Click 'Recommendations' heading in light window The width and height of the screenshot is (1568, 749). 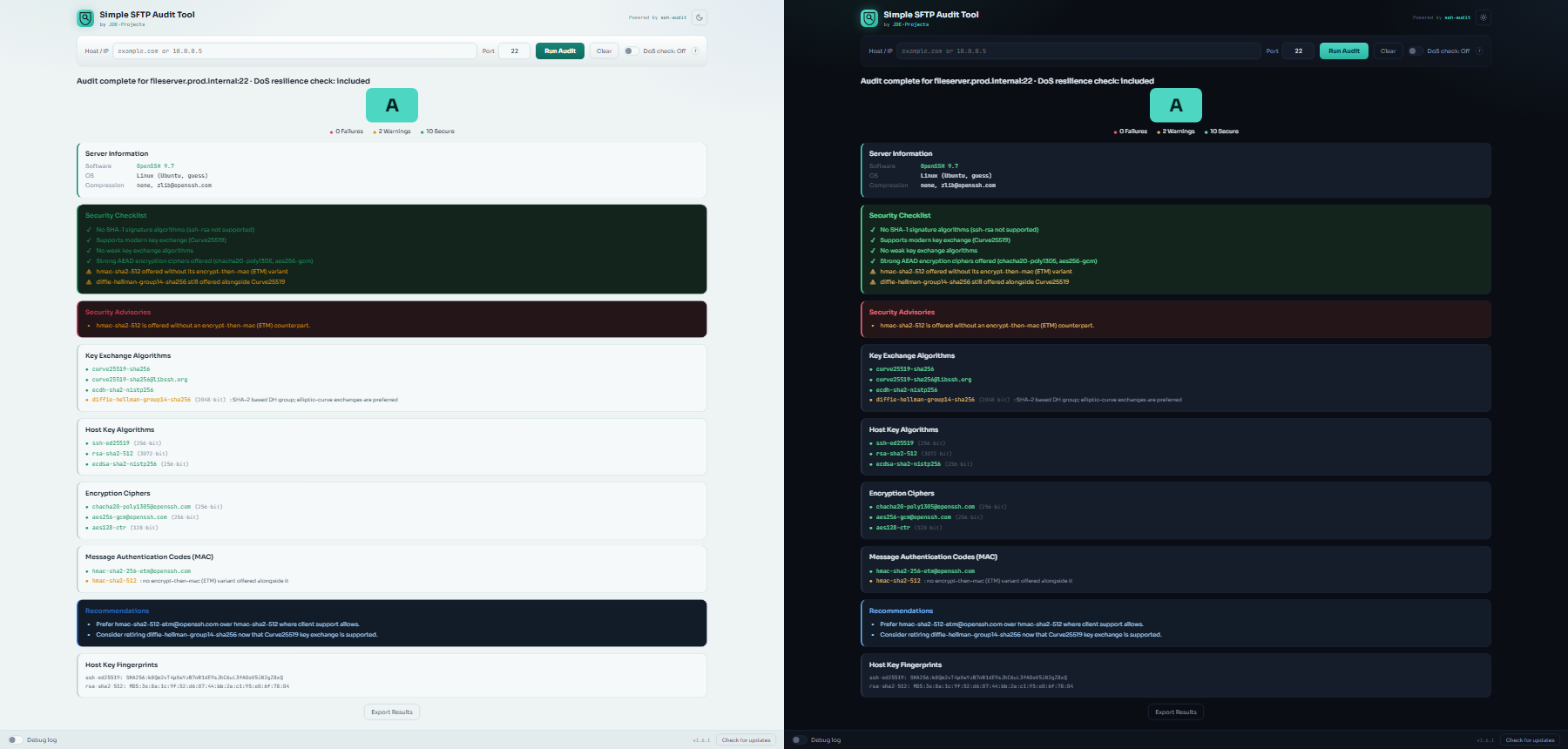(x=117, y=611)
